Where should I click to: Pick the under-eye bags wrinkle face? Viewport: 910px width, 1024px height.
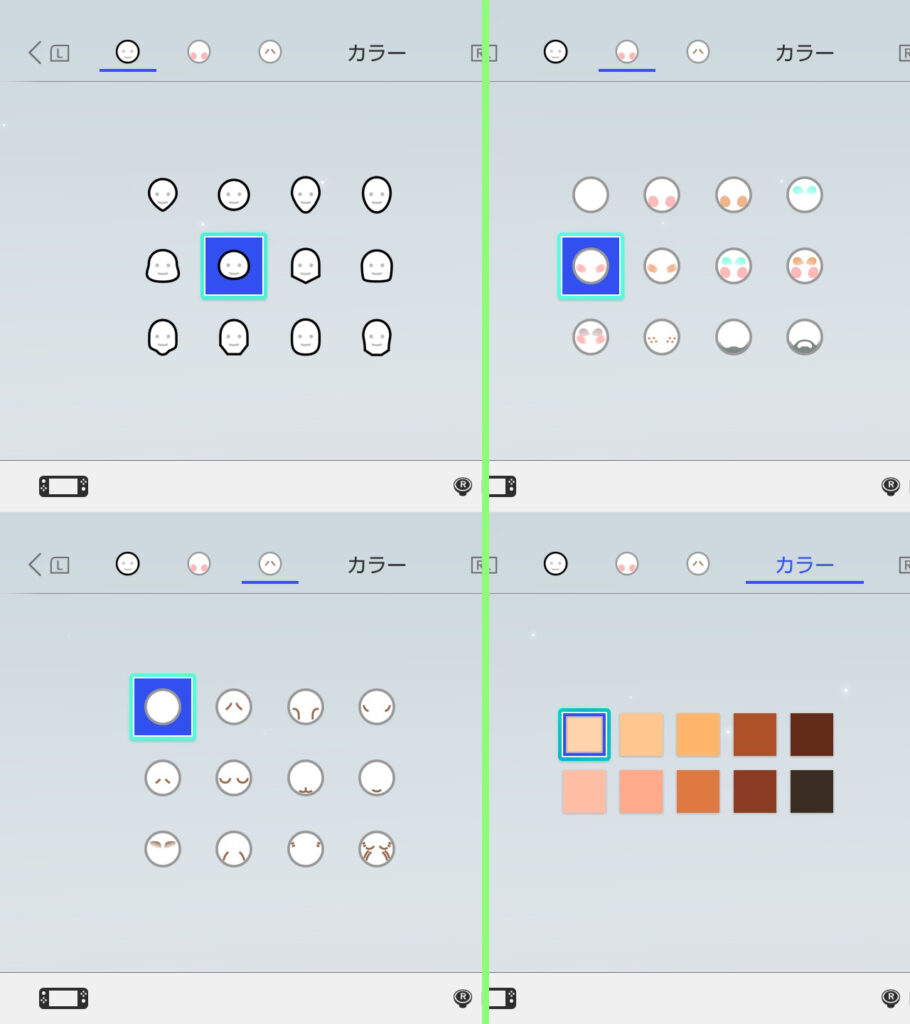click(234, 778)
